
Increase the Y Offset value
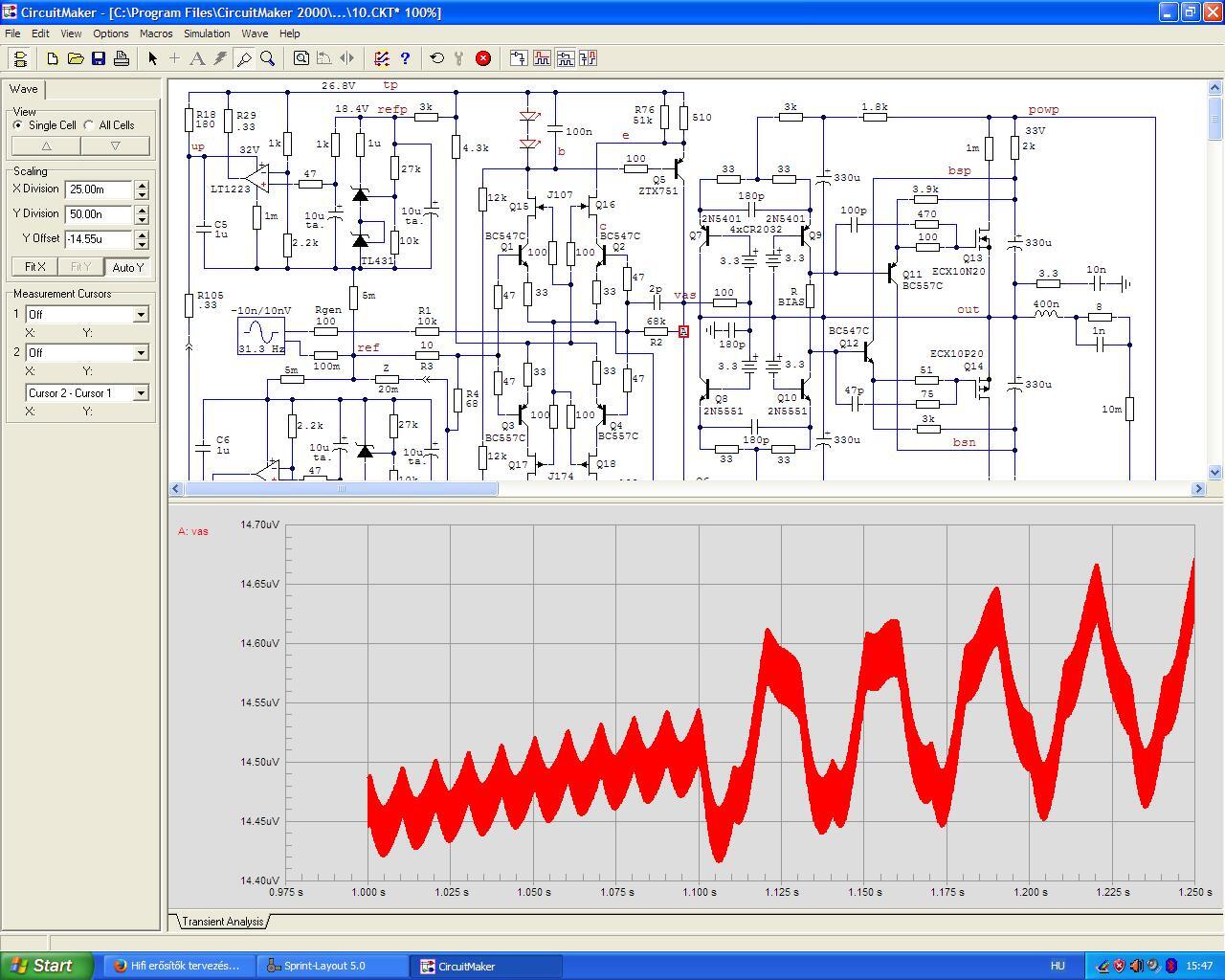(x=142, y=234)
